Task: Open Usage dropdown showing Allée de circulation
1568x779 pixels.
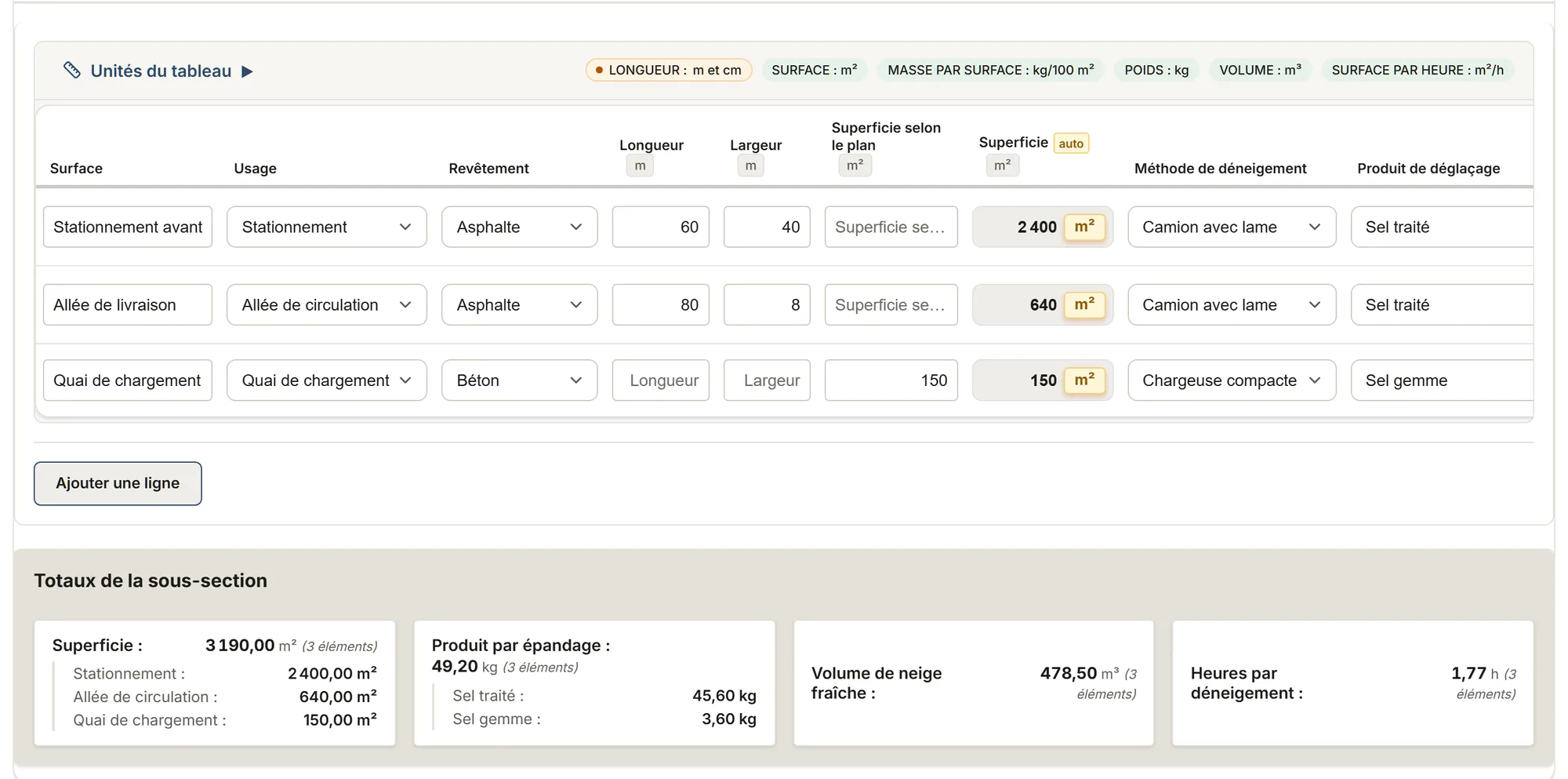Action: (327, 304)
